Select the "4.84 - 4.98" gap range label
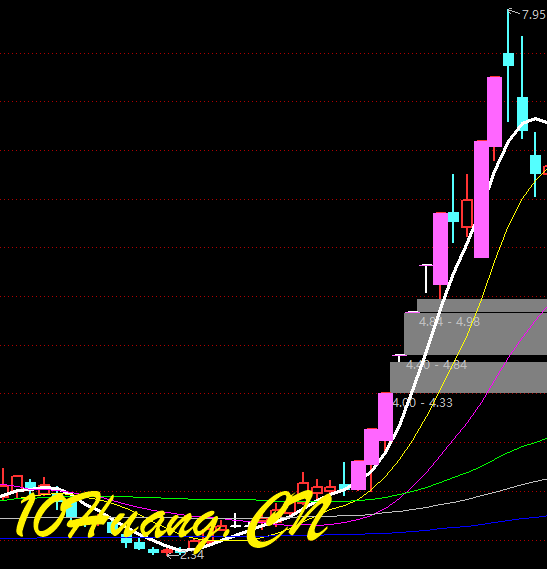547x569 pixels. (449, 322)
